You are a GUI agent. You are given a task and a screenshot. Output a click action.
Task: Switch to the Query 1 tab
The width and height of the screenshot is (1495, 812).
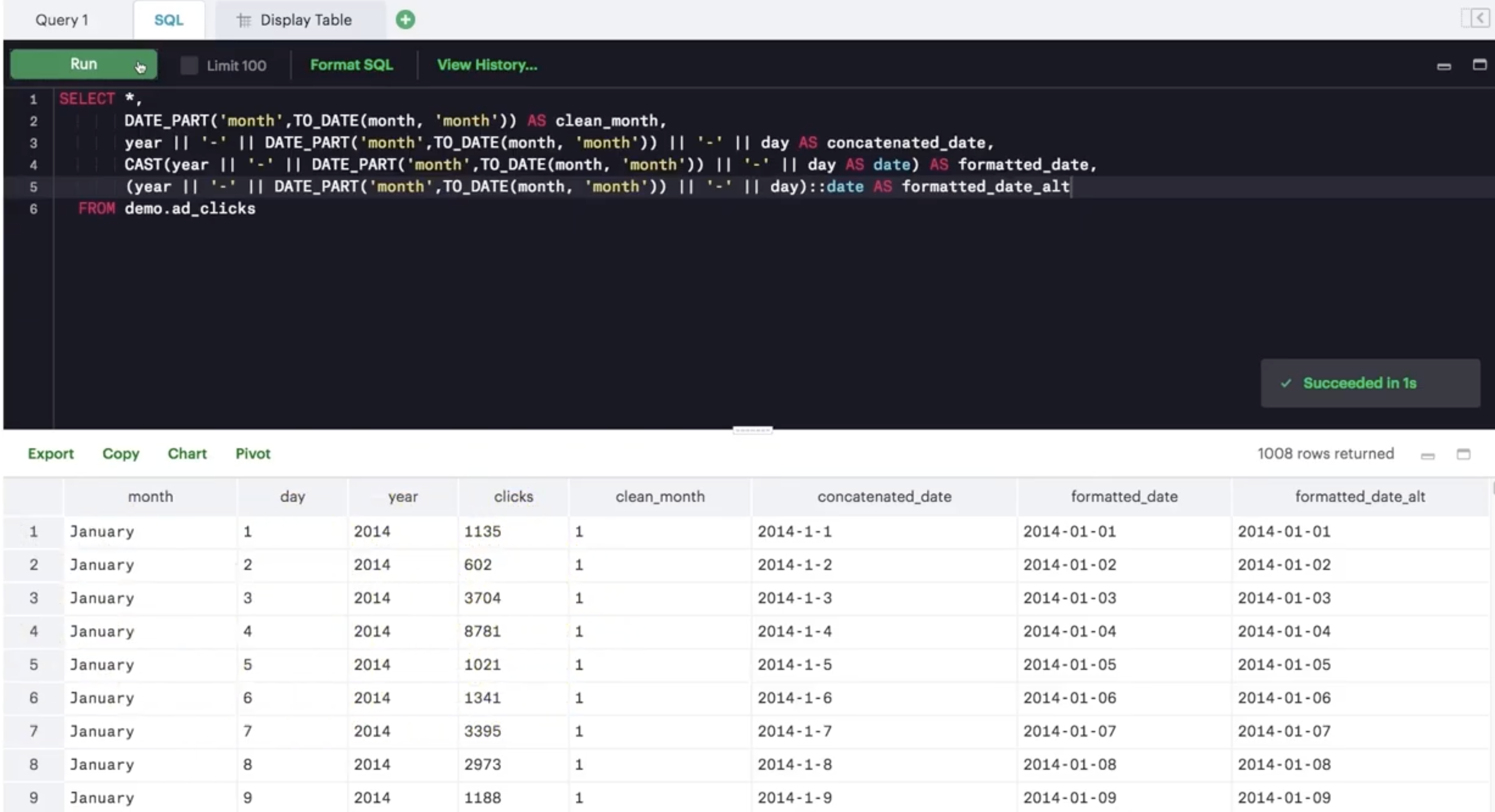pyautogui.click(x=61, y=19)
